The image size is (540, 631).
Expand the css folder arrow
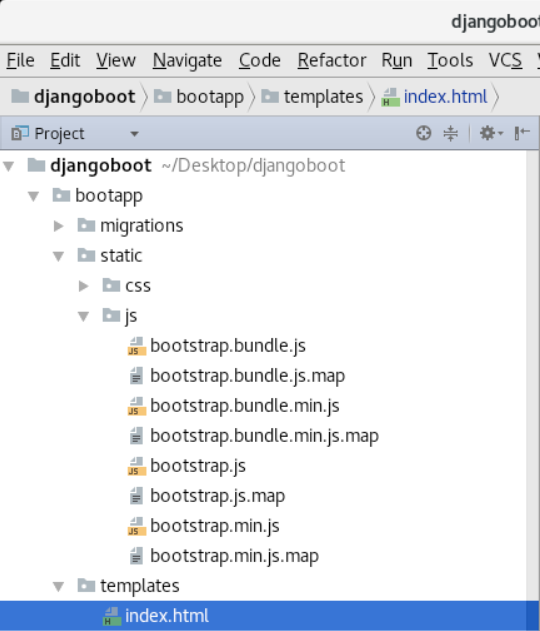point(84,286)
